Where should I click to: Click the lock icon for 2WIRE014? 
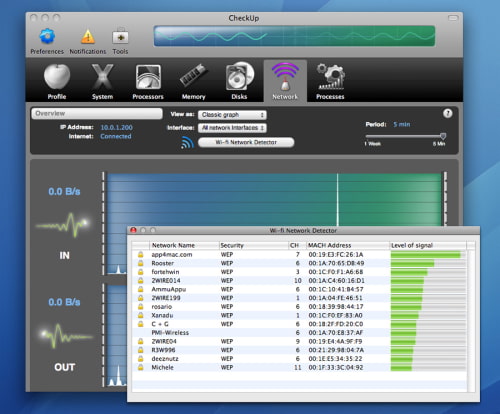(141, 281)
